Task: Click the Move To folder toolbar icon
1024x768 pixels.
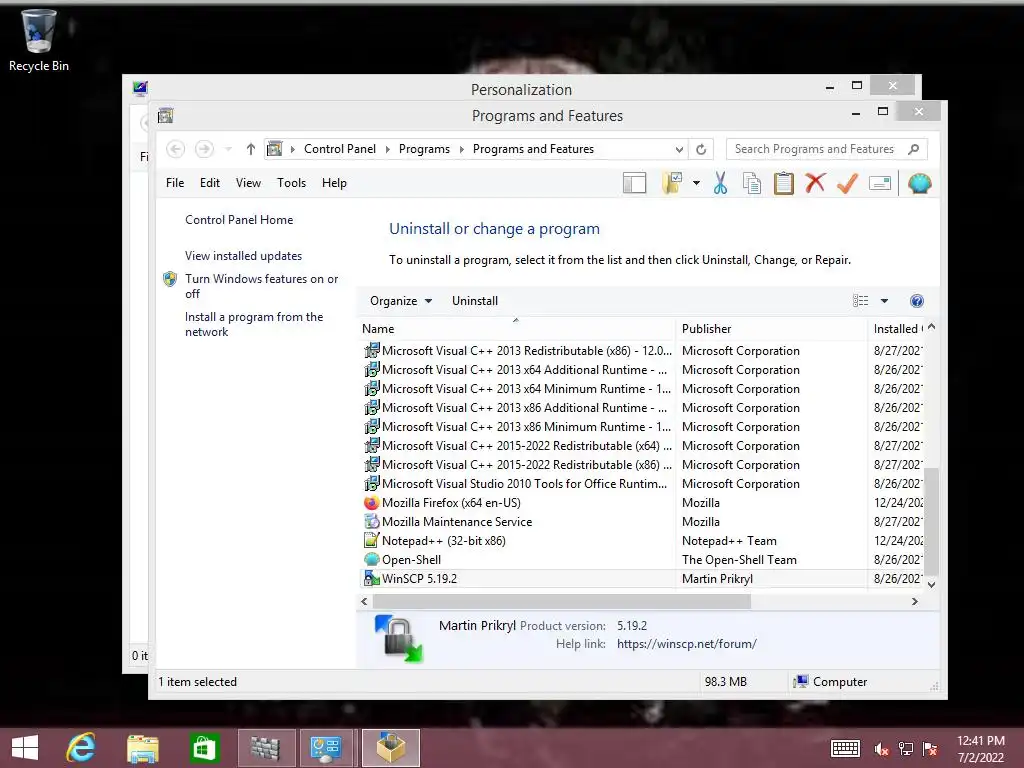Action: 672,184
